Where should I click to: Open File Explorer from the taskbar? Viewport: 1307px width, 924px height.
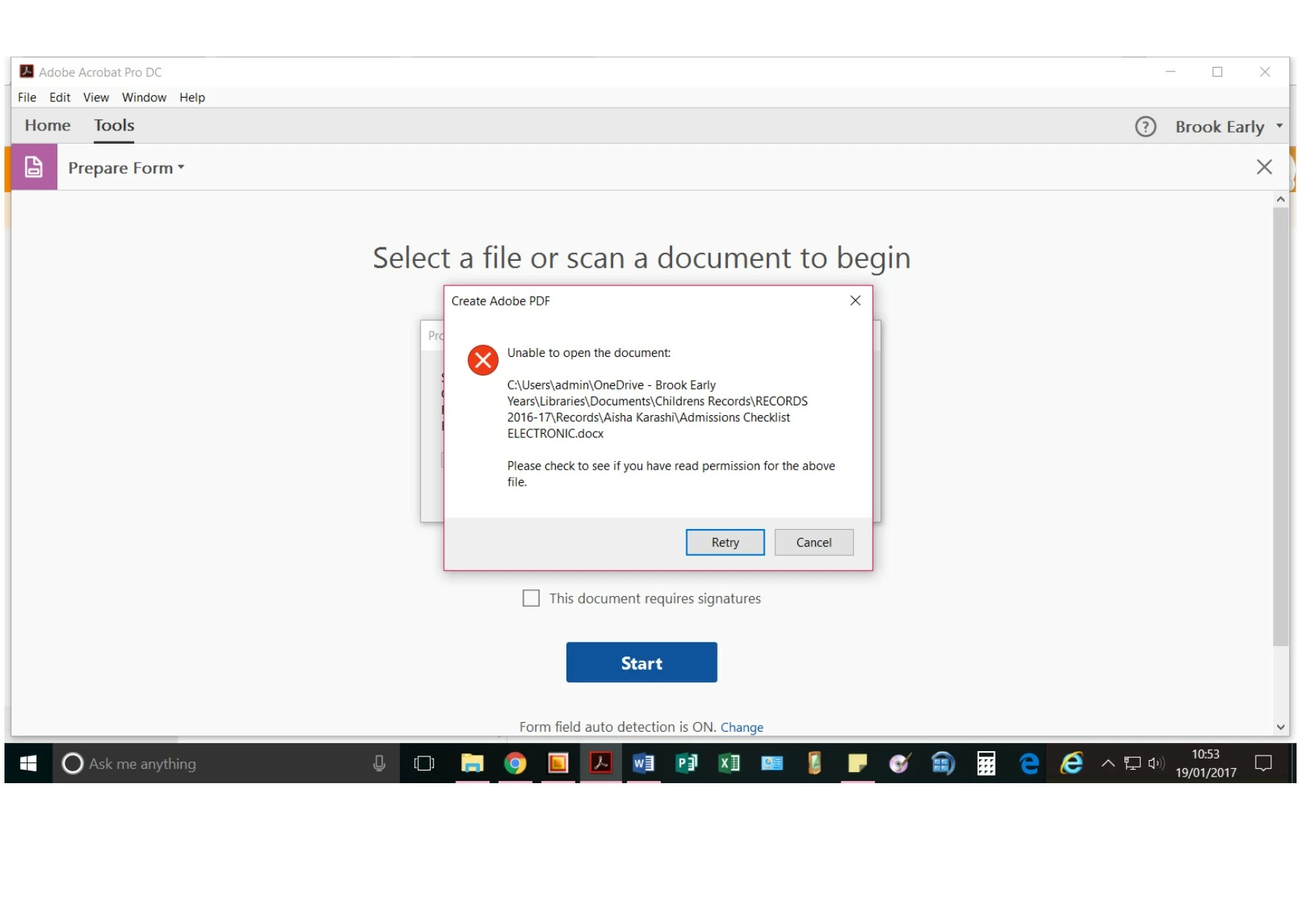[472, 763]
